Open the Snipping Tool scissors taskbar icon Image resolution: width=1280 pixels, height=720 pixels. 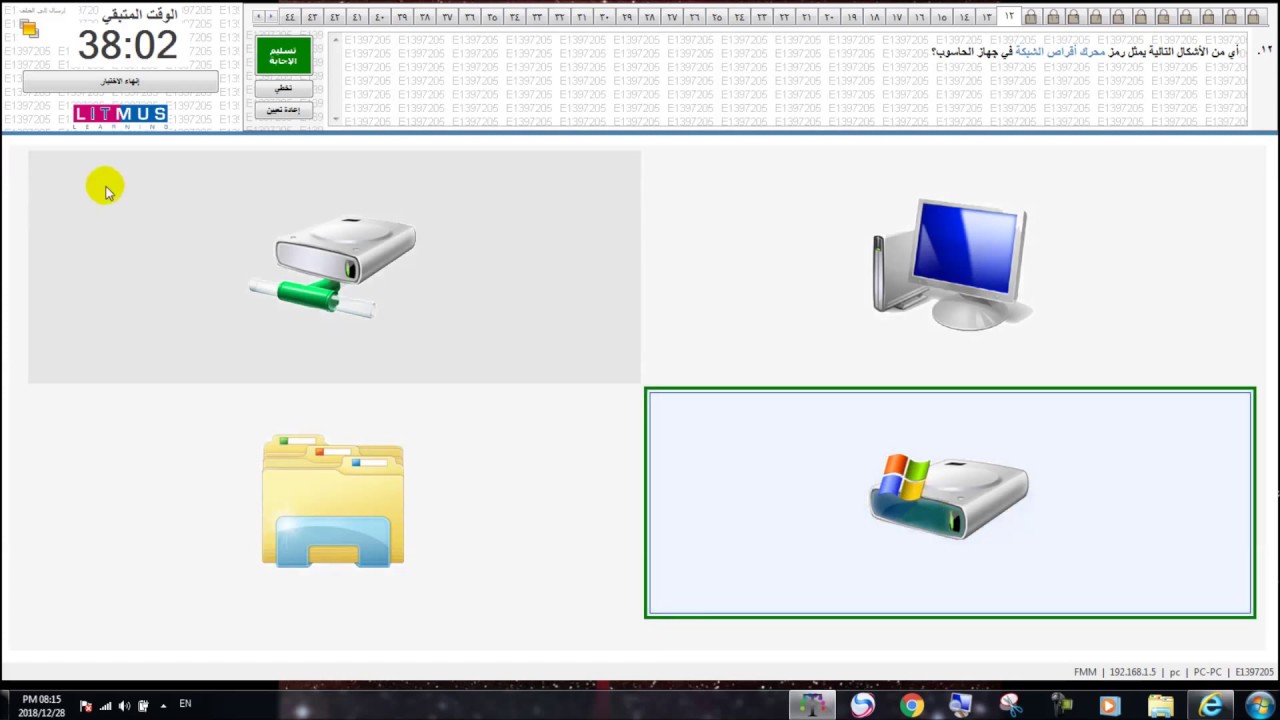[x=1009, y=706]
